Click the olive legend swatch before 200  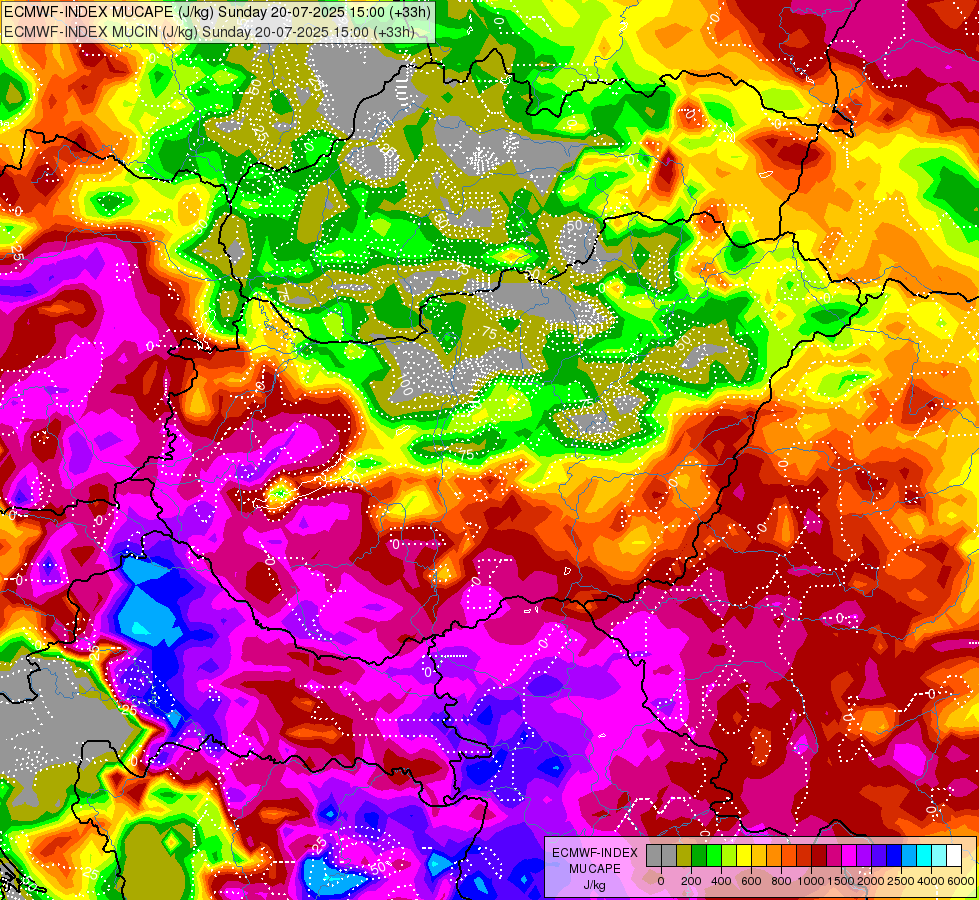(684, 856)
